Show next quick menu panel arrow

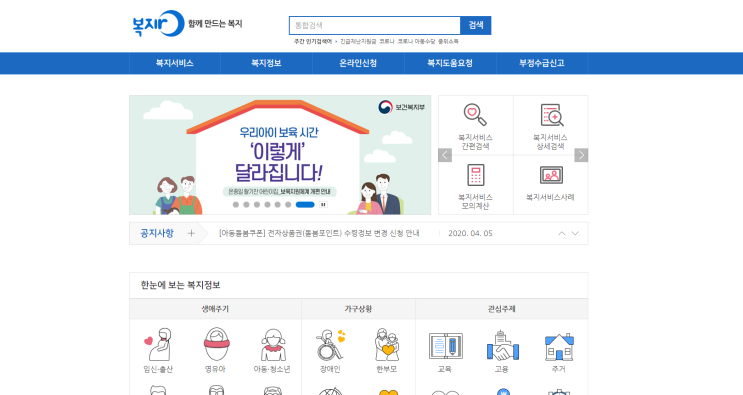(581, 155)
